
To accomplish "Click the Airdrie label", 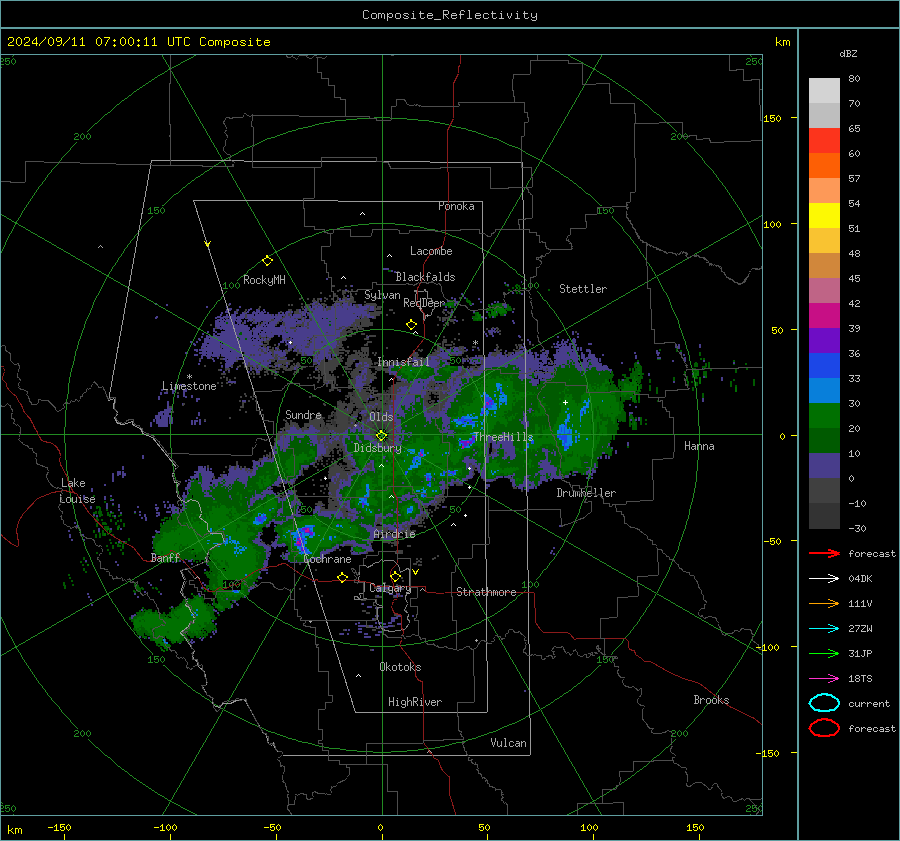I will tap(394, 534).
